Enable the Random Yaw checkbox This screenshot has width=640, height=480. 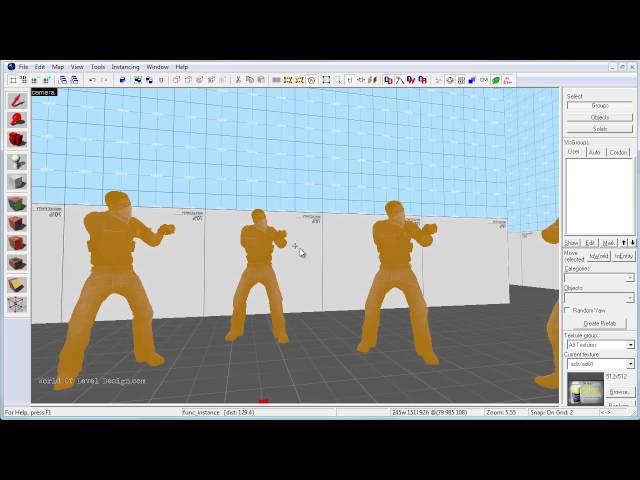[567, 310]
